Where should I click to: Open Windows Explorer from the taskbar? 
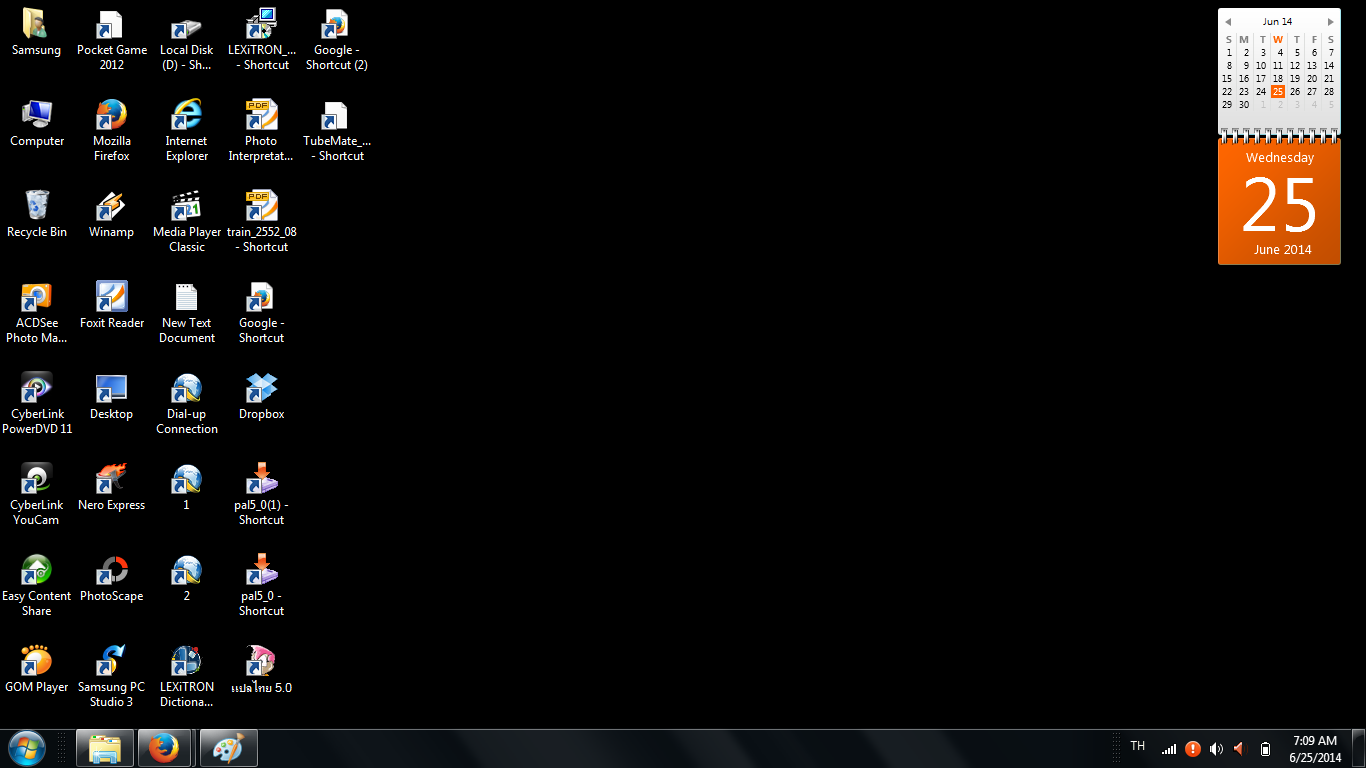pos(105,748)
